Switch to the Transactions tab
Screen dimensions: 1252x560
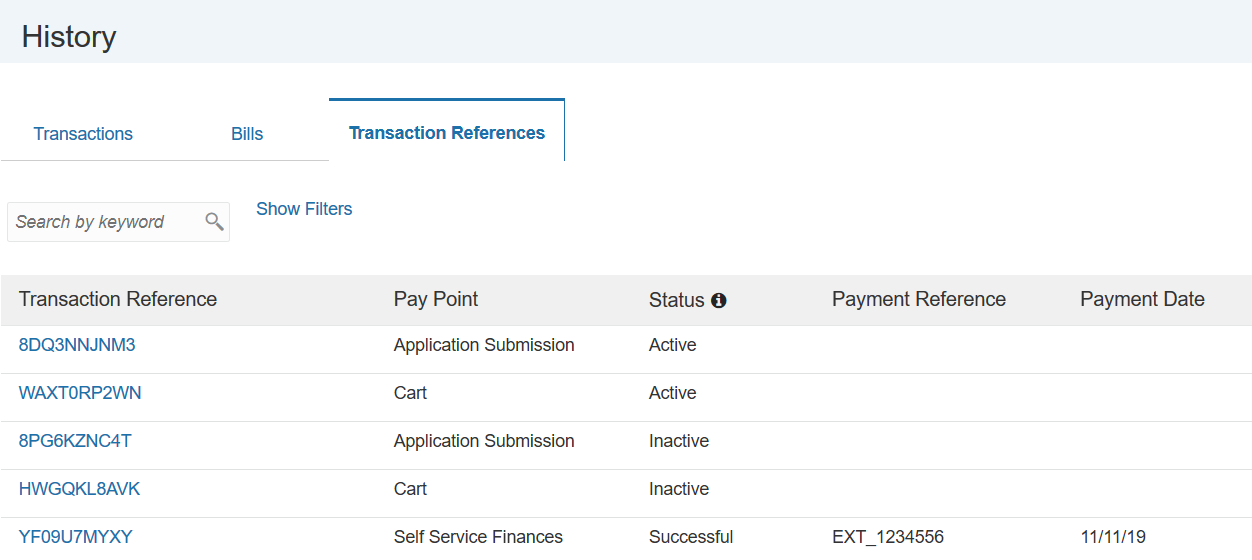(83, 134)
